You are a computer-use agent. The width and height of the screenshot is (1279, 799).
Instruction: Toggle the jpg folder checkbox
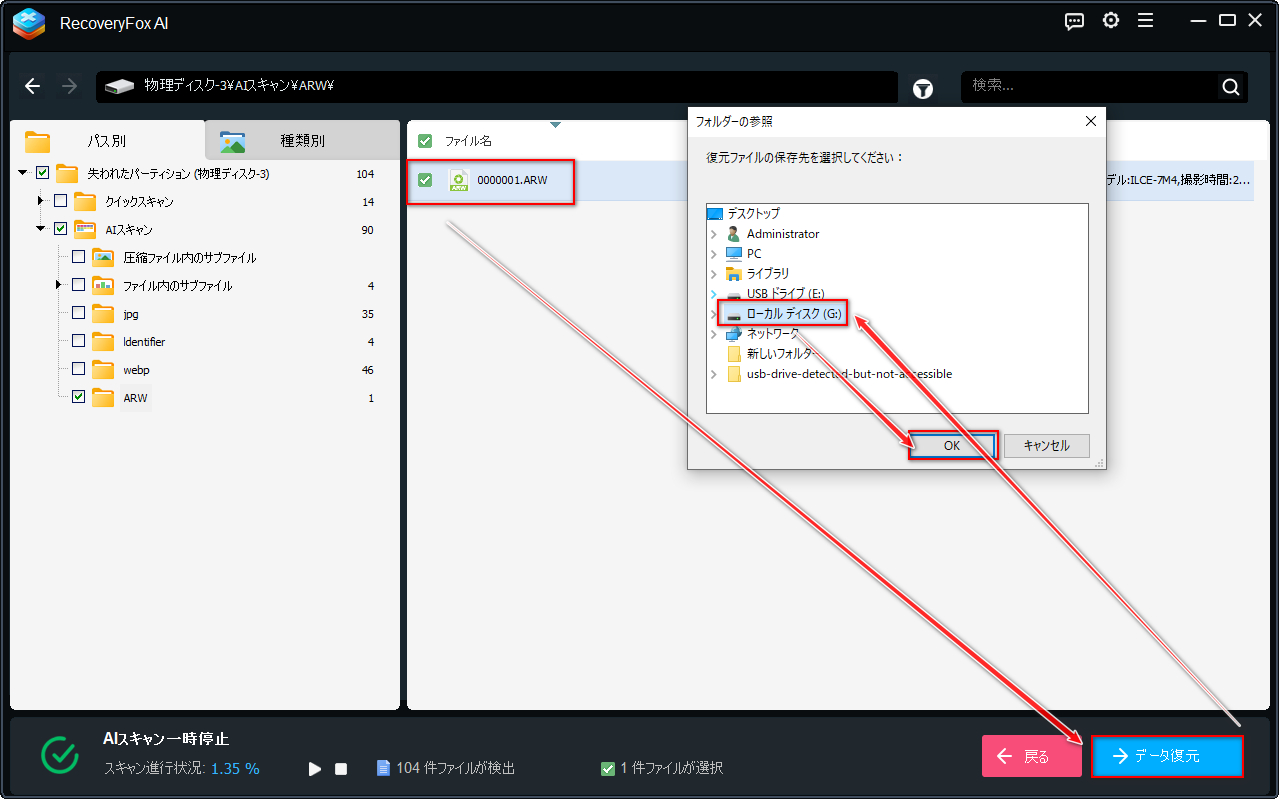[x=78, y=314]
